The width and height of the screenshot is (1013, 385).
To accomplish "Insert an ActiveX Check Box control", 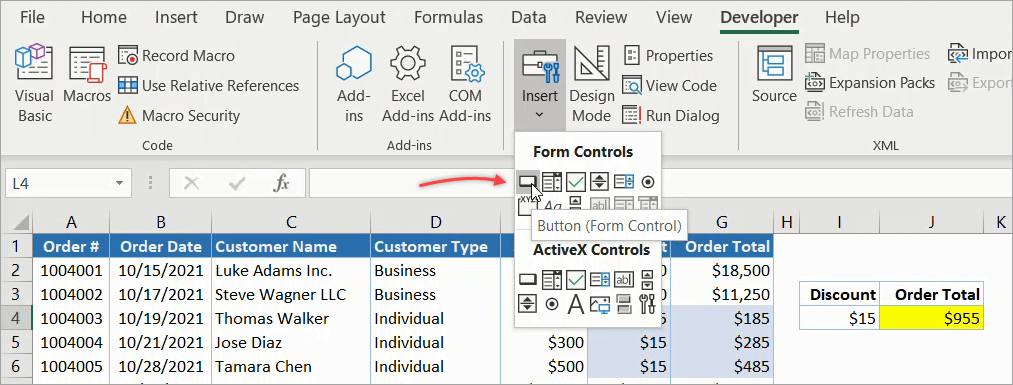I will pos(576,280).
